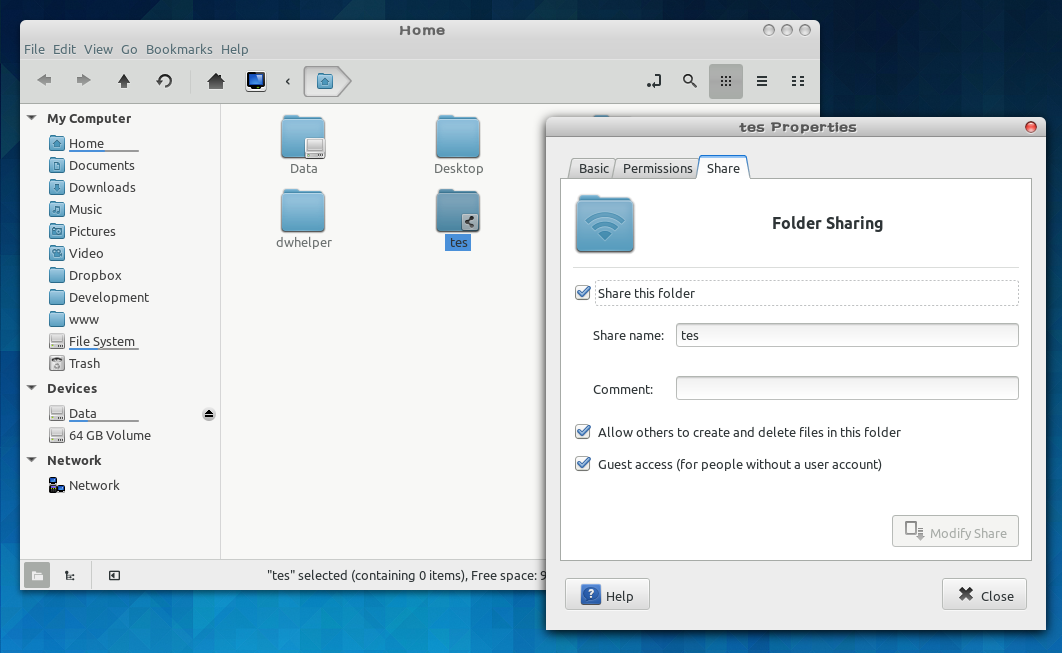
Task: Click the Up (parent folder) toolbar arrow
Action: click(124, 81)
